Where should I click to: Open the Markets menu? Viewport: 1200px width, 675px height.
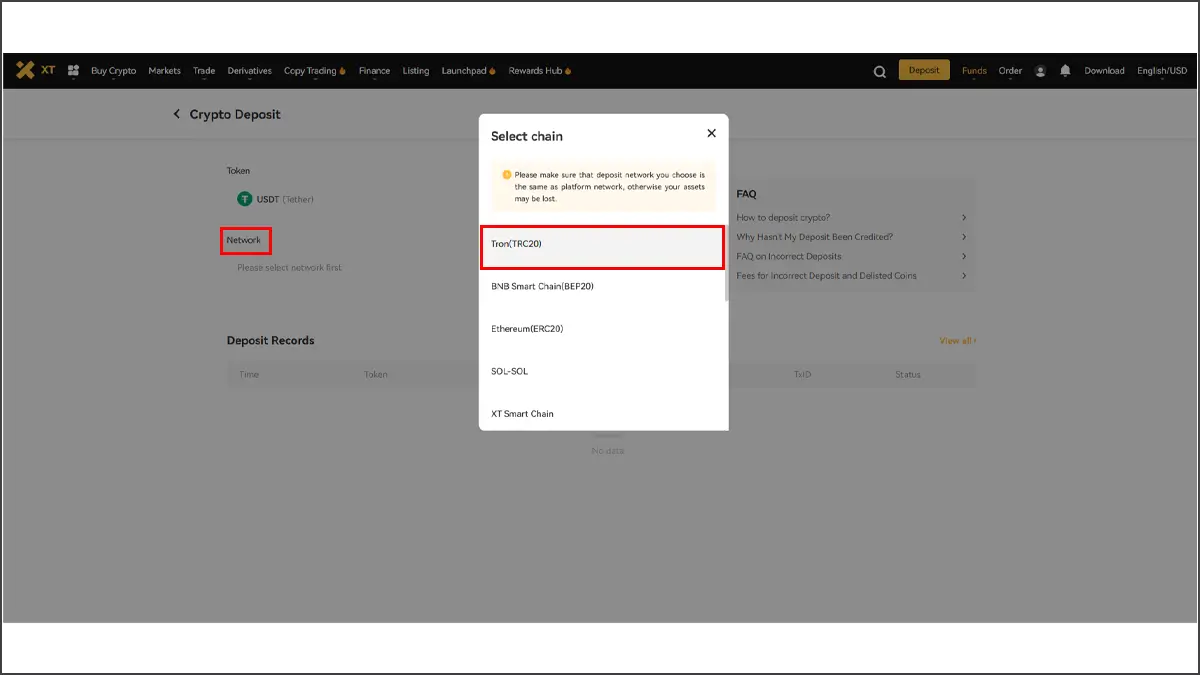(165, 71)
